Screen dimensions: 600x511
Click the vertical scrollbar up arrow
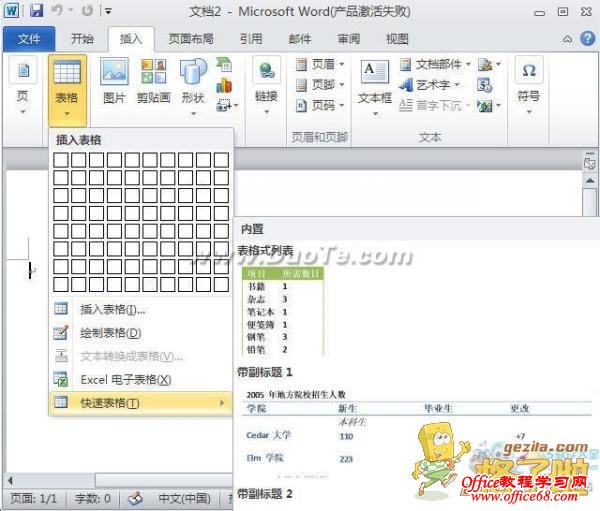[x=590, y=181]
